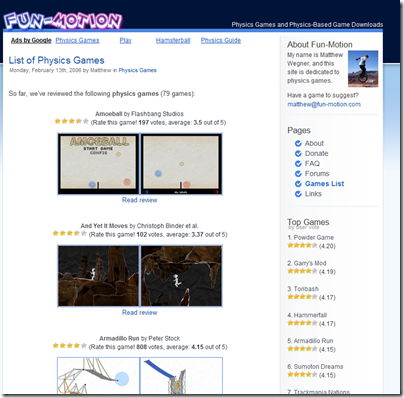This screenshot has height=398, width=404.
Task: Click Powder Game star rating
Action: [302, 245]
